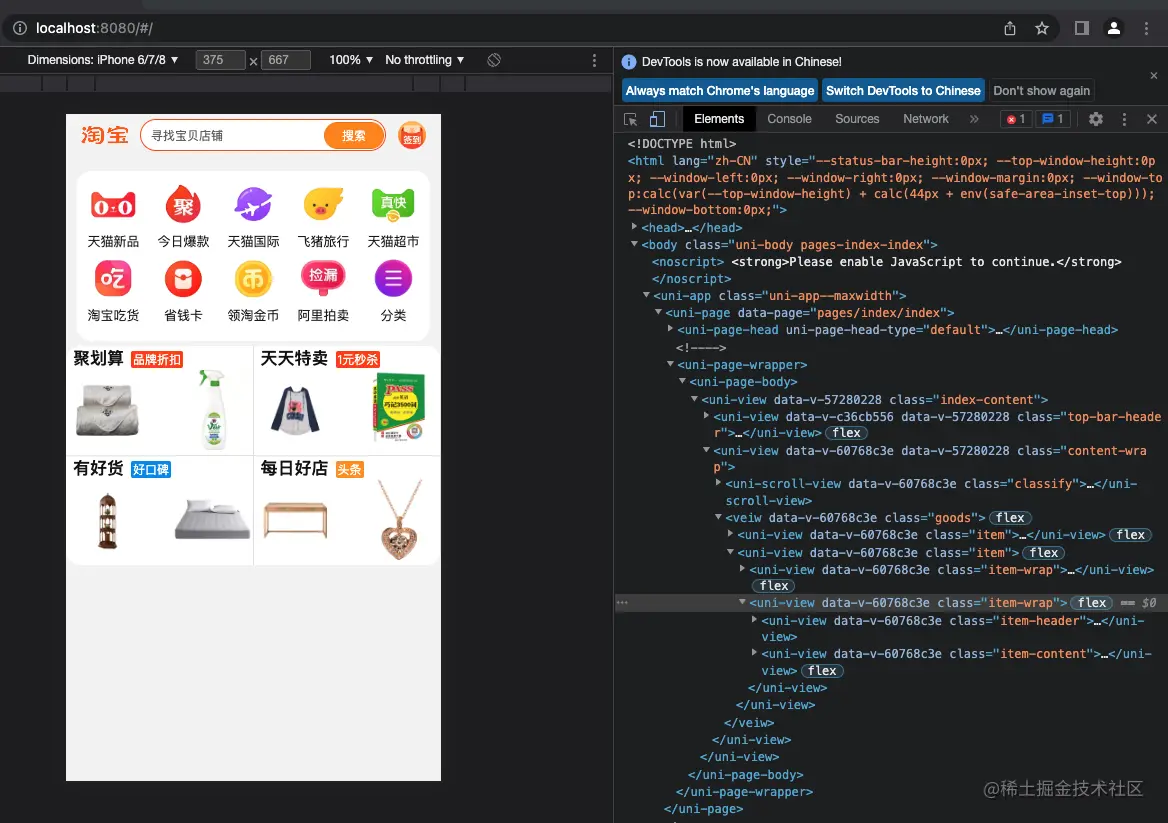Toggle flex badge on item-content element
Viewport: 1168px width, 823px height.
coord(822,670)
